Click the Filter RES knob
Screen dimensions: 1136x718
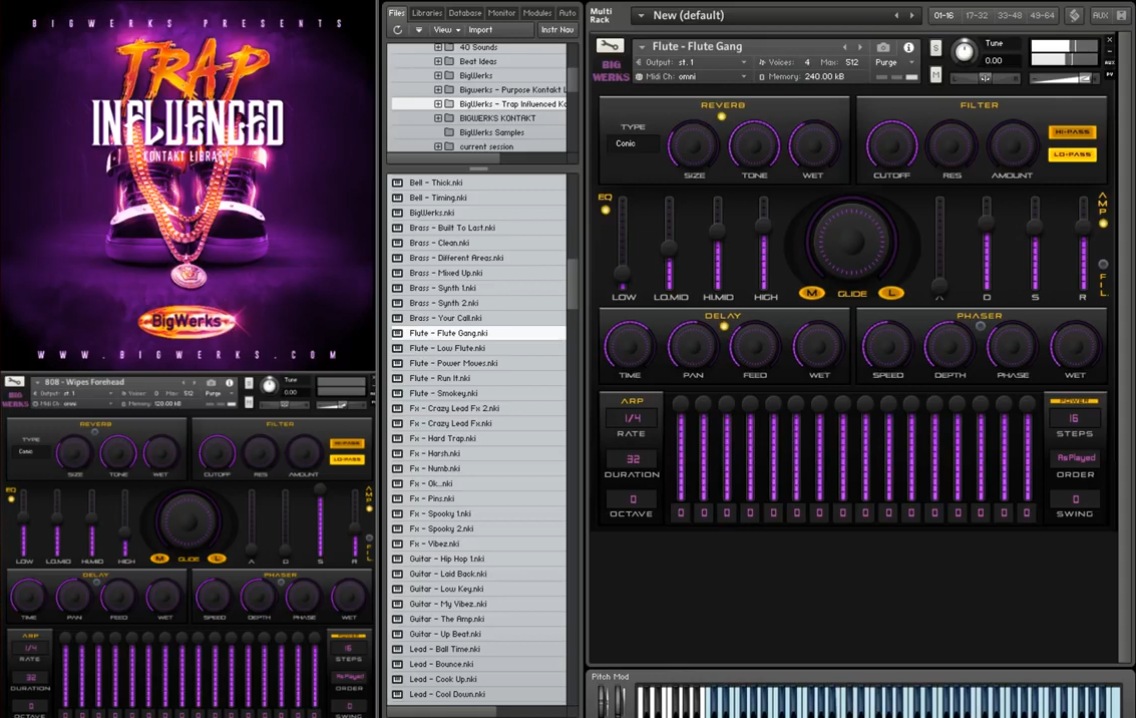pos(951,145)
